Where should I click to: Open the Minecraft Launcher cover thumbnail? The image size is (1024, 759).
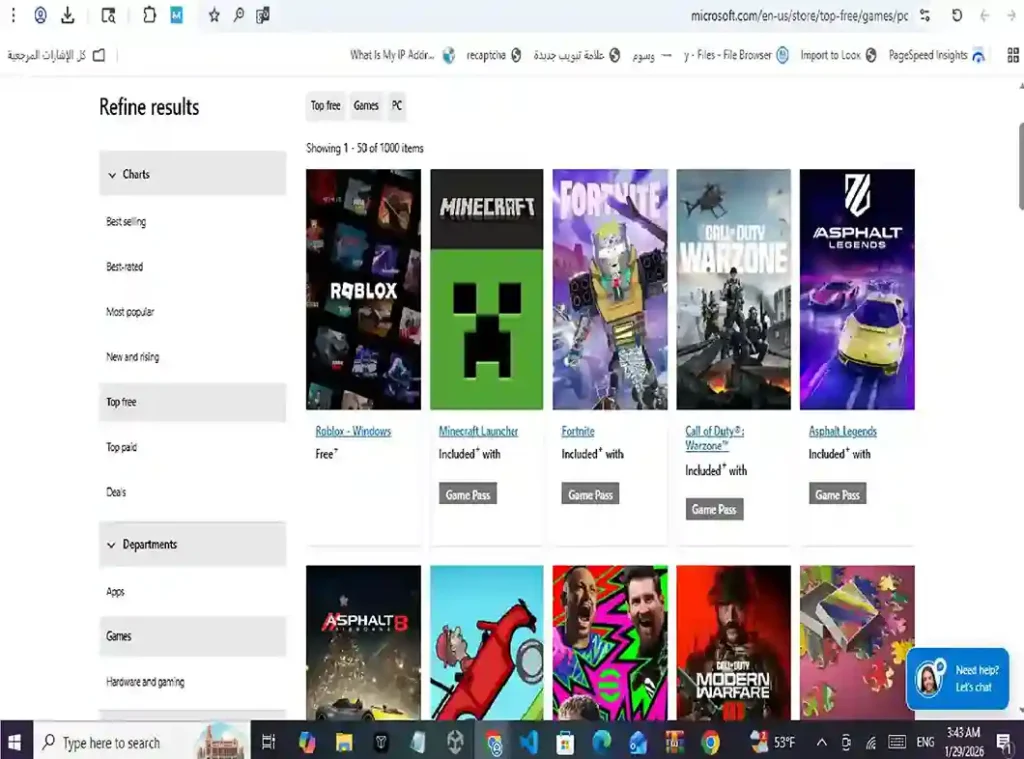(x=486, y=289)
